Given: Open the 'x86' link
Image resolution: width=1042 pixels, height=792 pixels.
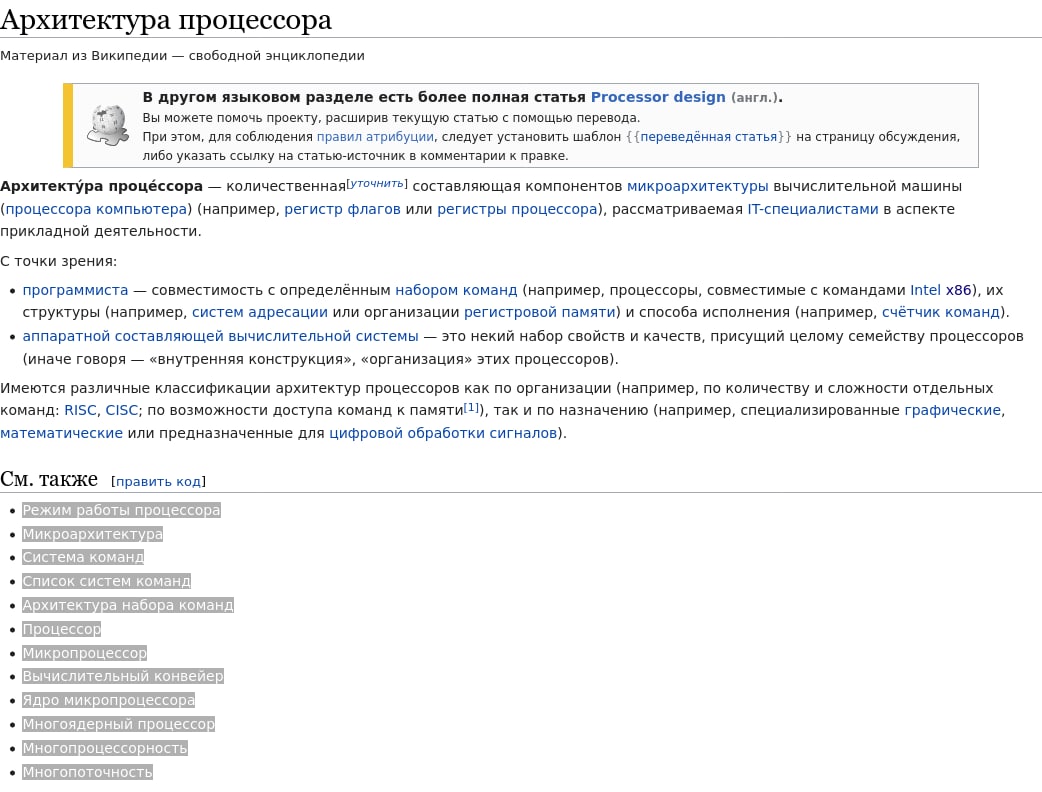Looking at the screenshot, I should tap(958, 290).
